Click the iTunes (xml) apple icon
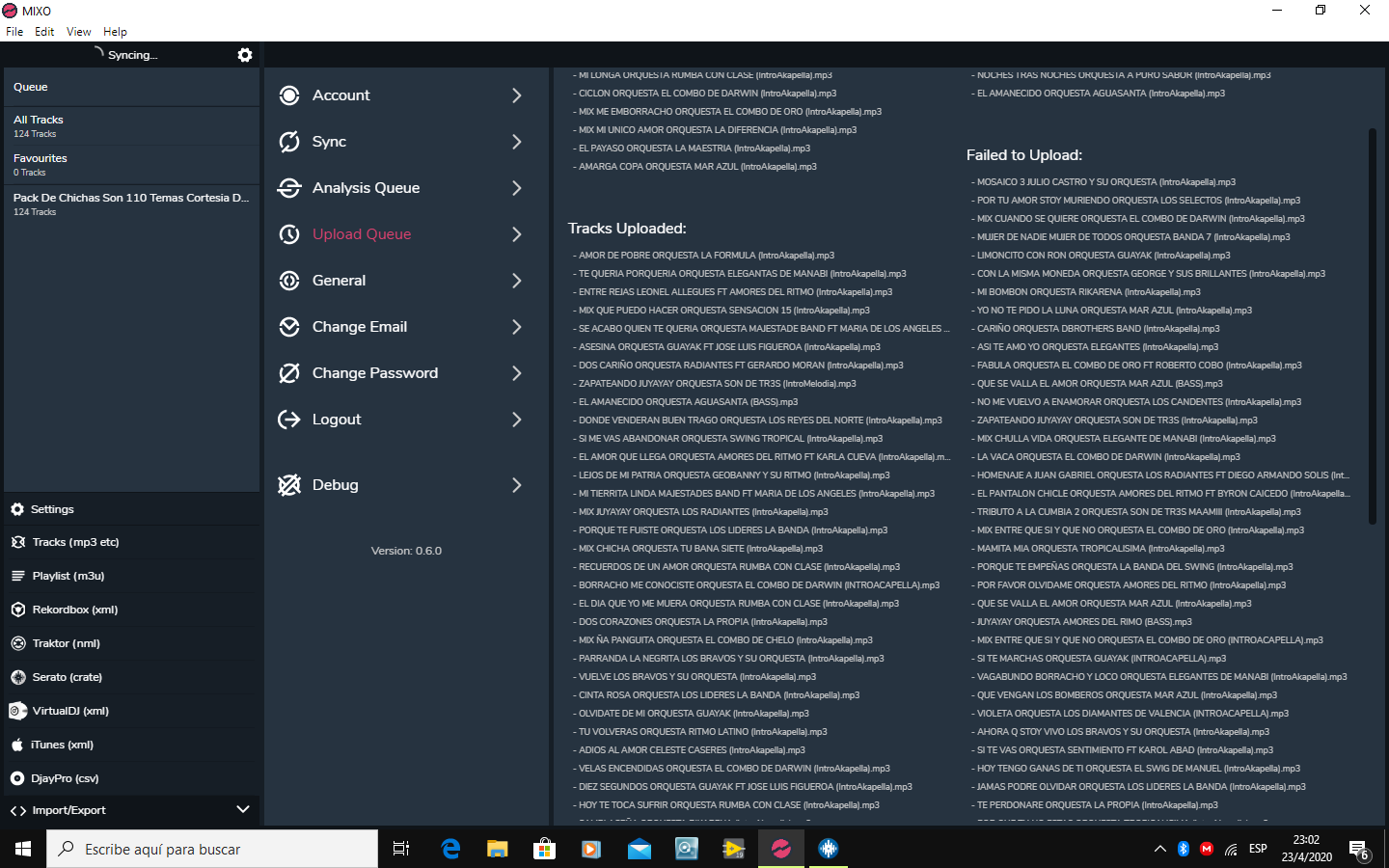Screen dimensions: 1389x868 17,745
